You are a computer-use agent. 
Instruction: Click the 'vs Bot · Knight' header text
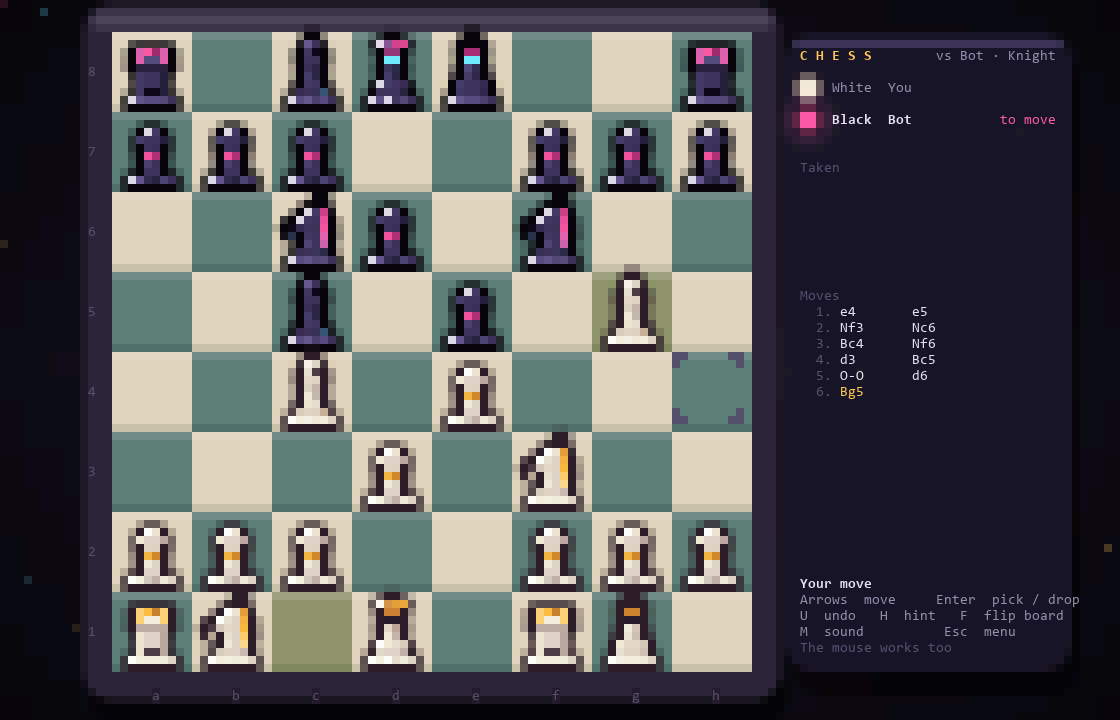(996, 56)
